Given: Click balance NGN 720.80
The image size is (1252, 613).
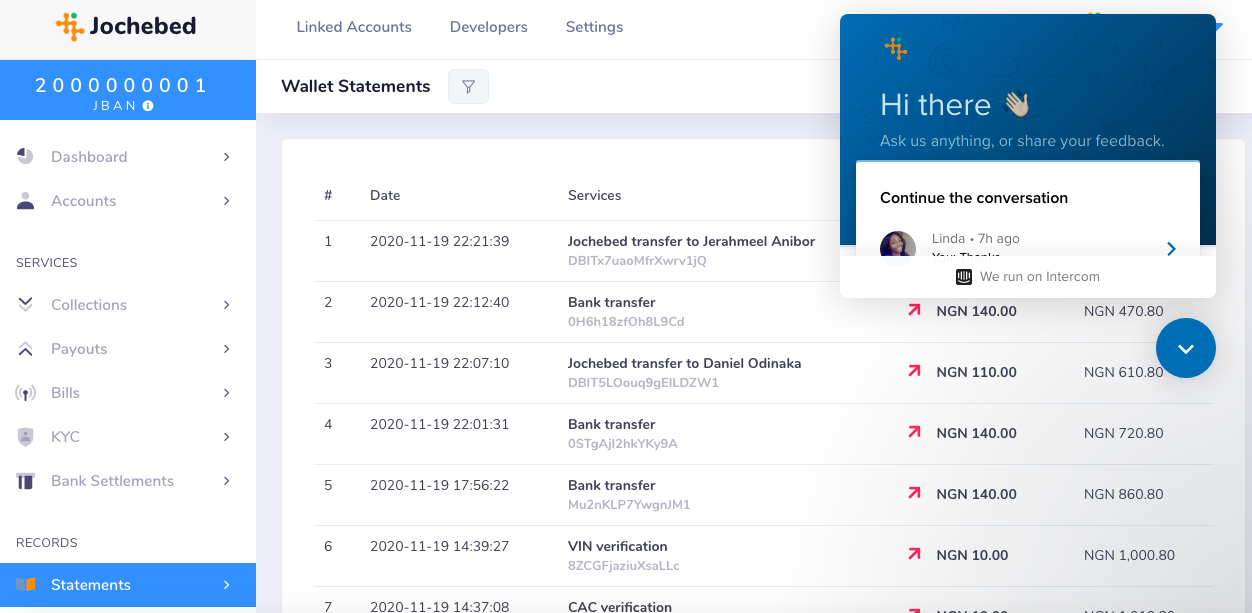Looking at the screenshot, I should (1124, 433).
